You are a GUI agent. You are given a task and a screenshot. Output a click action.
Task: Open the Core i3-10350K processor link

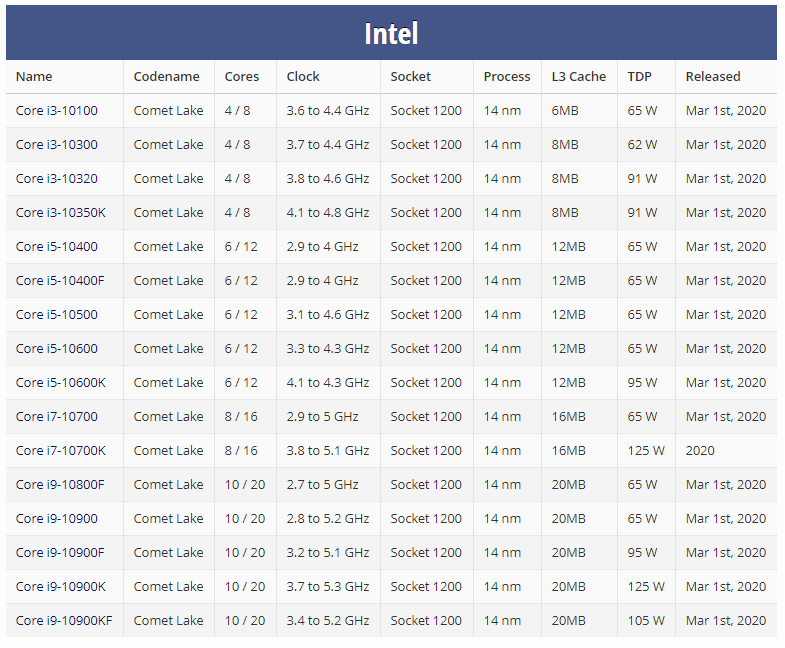point(61,213)
